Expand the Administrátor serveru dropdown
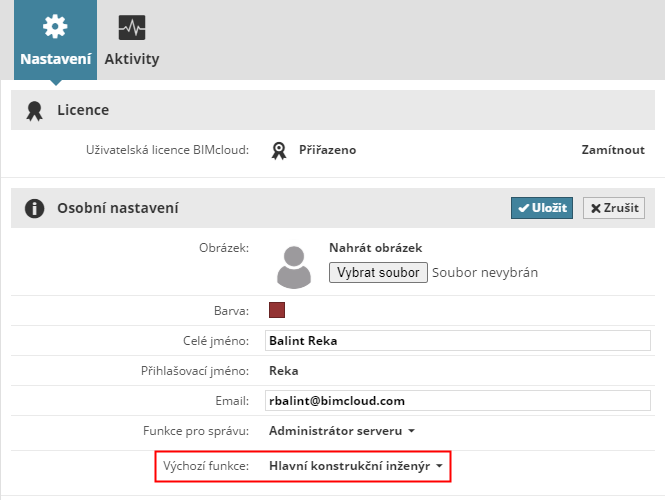The width and height of the screenshot is (665, 500). click(x=341, y=431)
